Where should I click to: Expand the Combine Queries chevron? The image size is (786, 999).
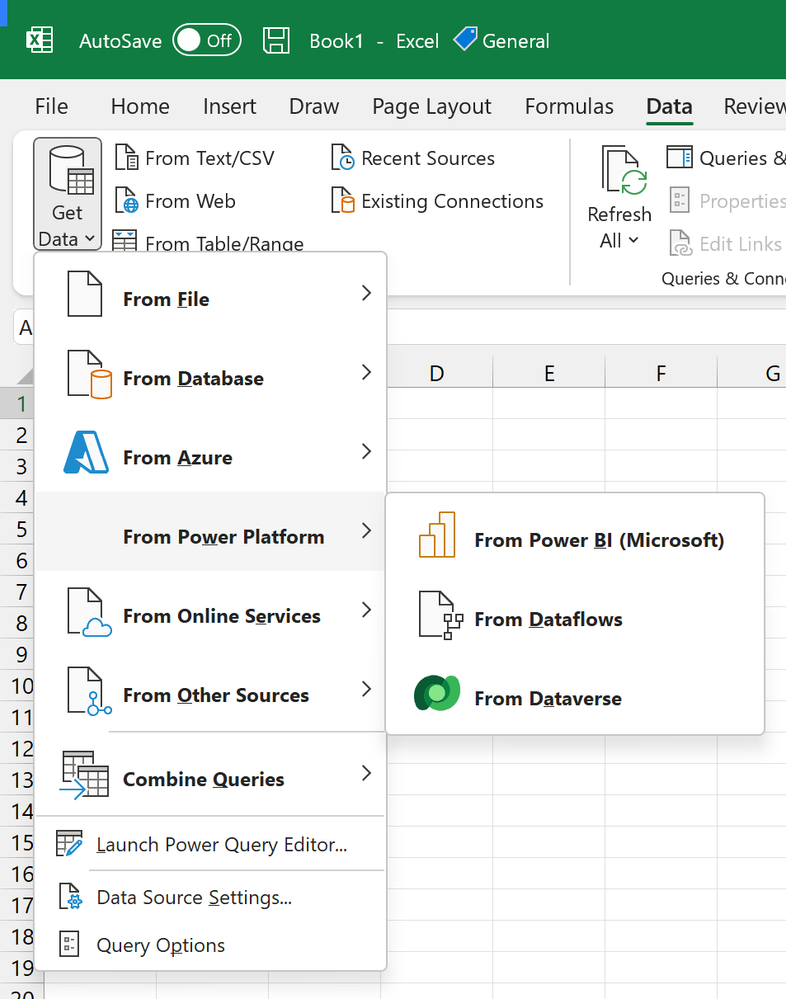[366, 773]
